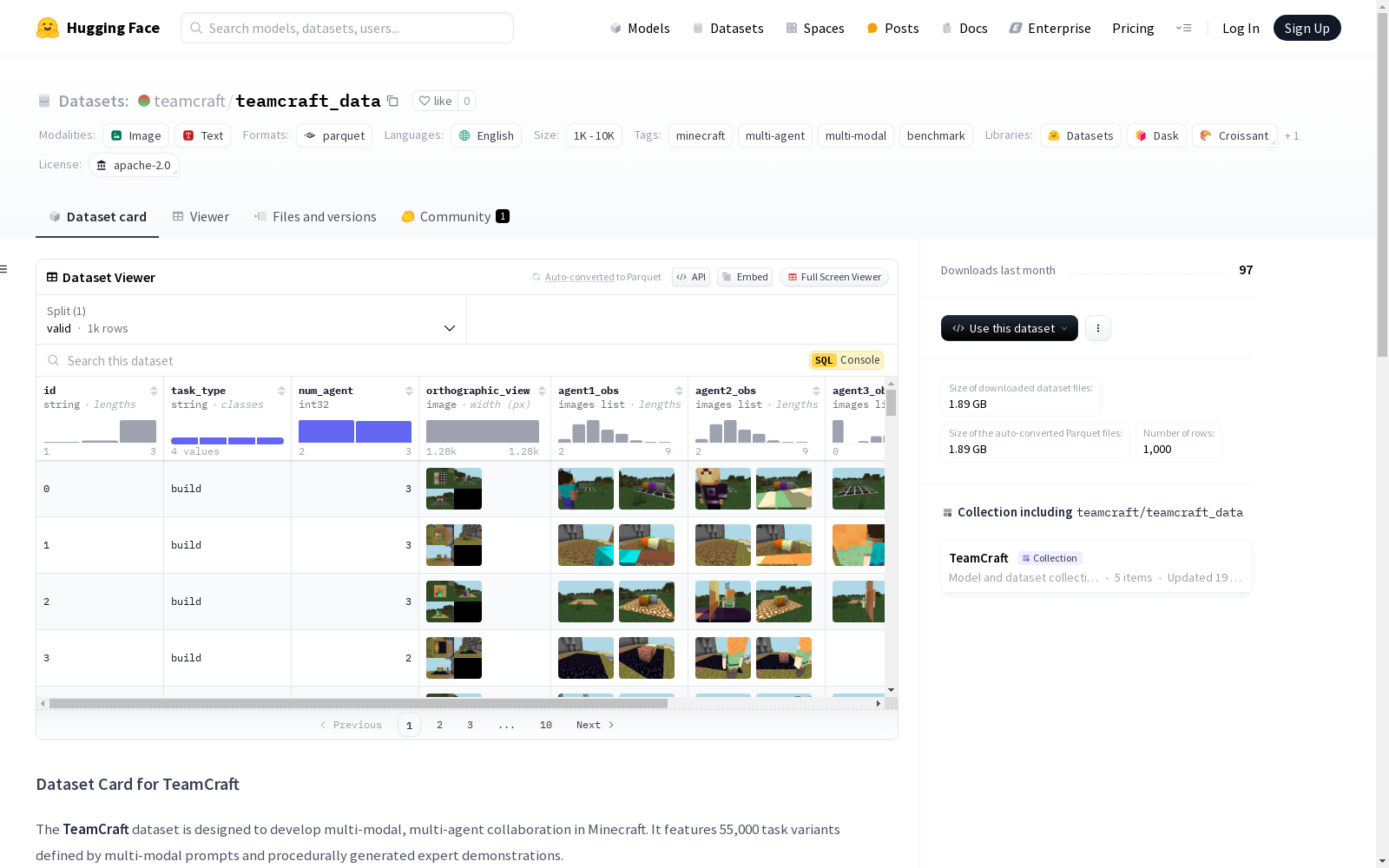Sort by the agent1_obs column
The width and height of the screenshot is (1389, 868).
(679, 391)
